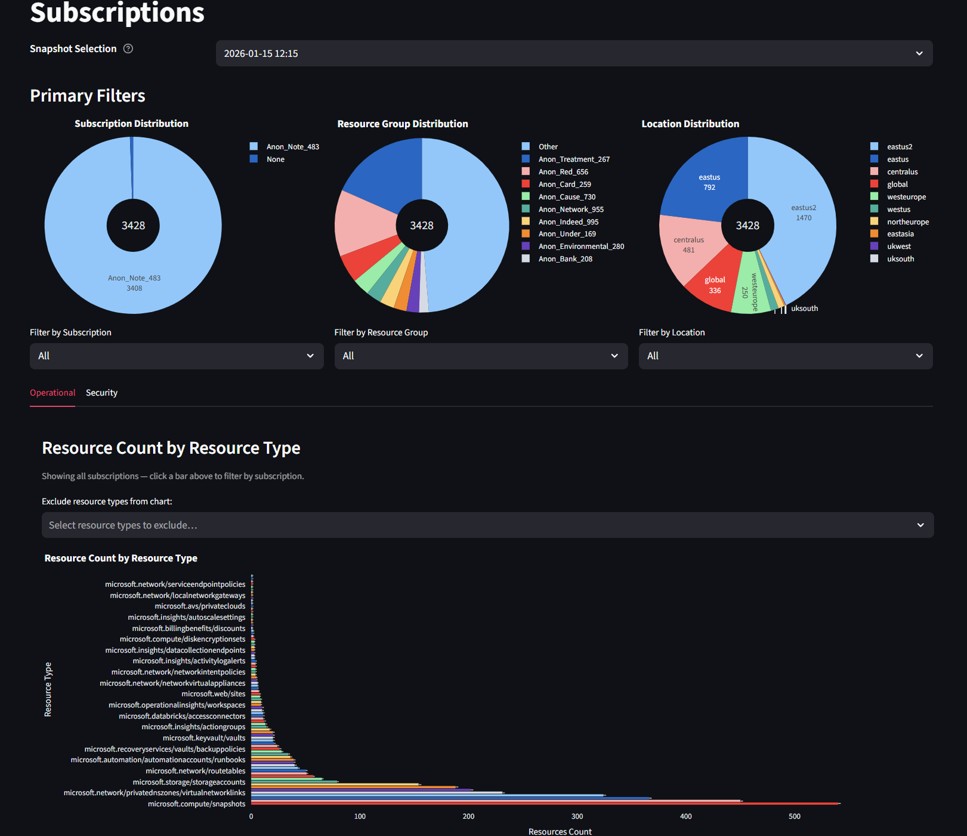Open the snapshot date dropdown

pyautogui.click(x=573, y=53)
